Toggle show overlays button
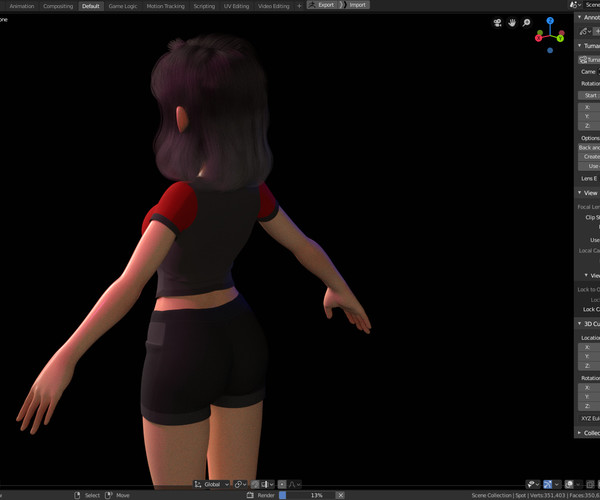The width and height of the screenshot is (600, 500). point(569,485)
